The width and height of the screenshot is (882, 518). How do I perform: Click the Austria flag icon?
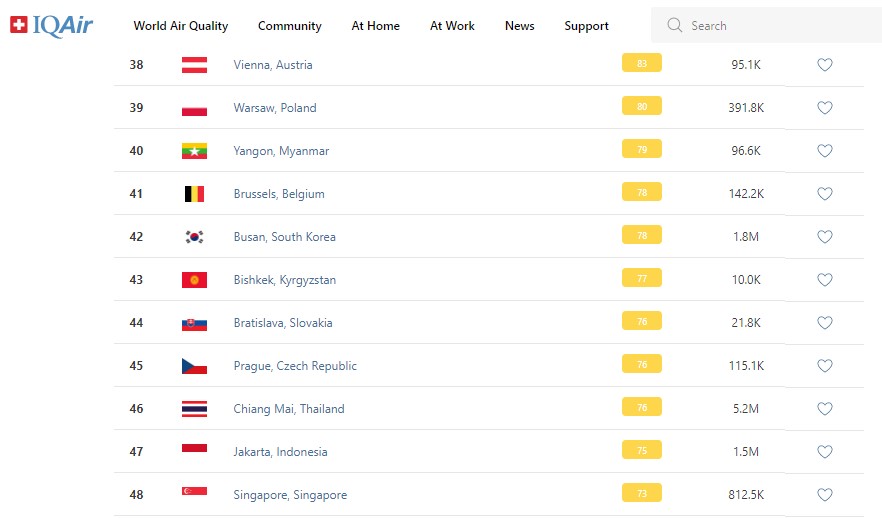pos(194,65)
